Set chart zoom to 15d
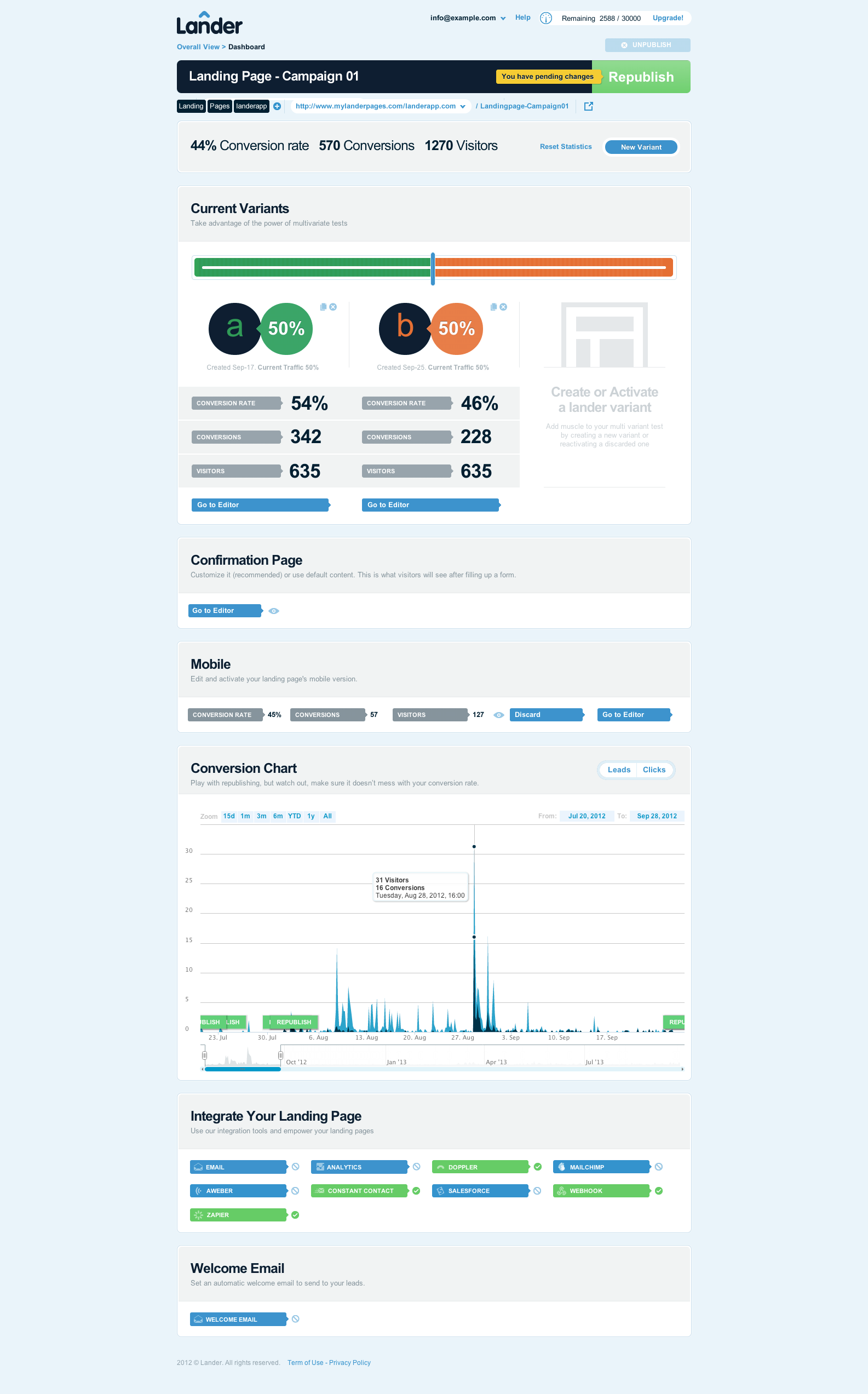The width and height of the screenshot is (868, 1394). 229,816
